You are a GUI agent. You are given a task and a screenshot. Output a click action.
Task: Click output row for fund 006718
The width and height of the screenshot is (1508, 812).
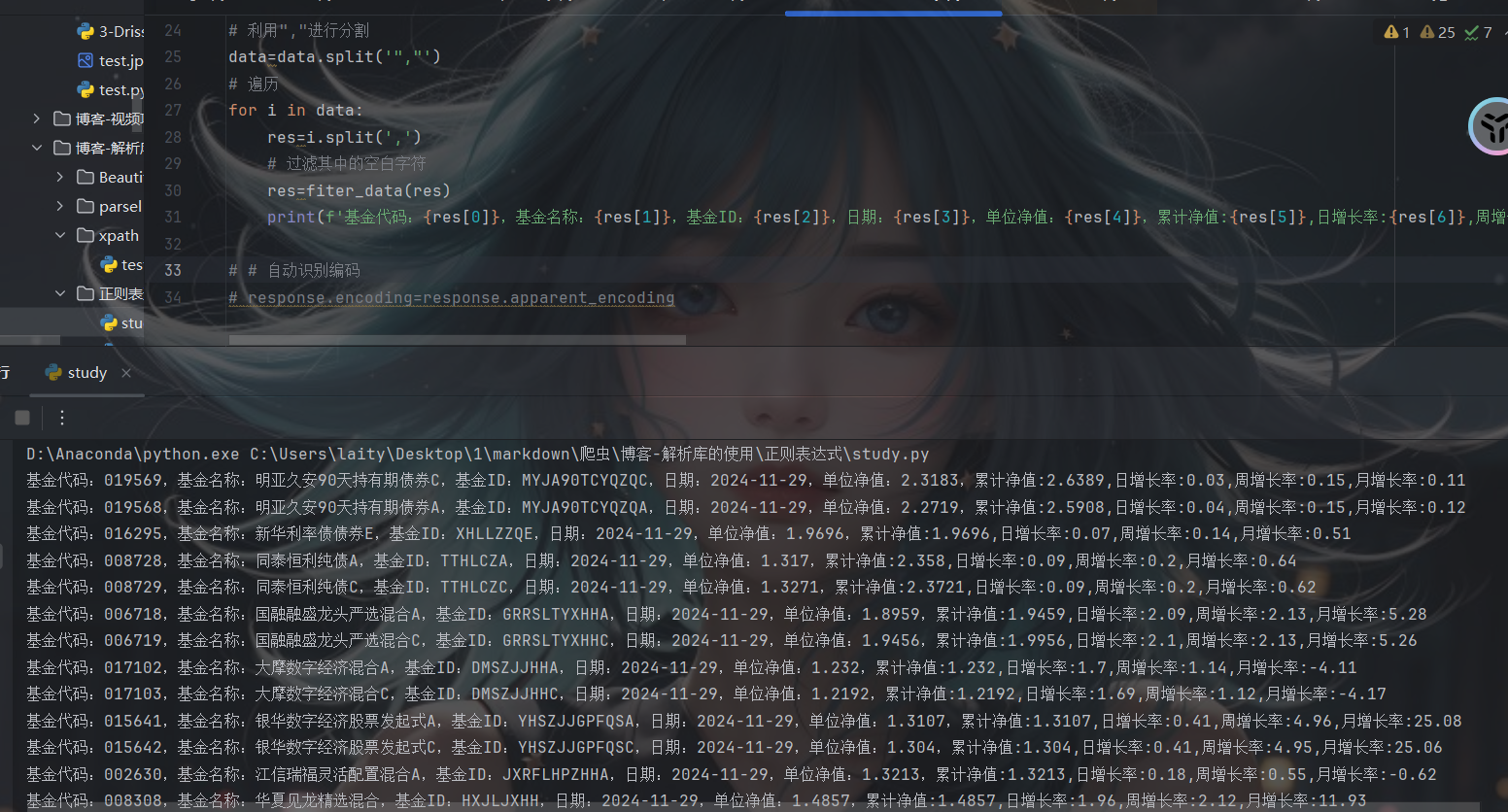726,614
